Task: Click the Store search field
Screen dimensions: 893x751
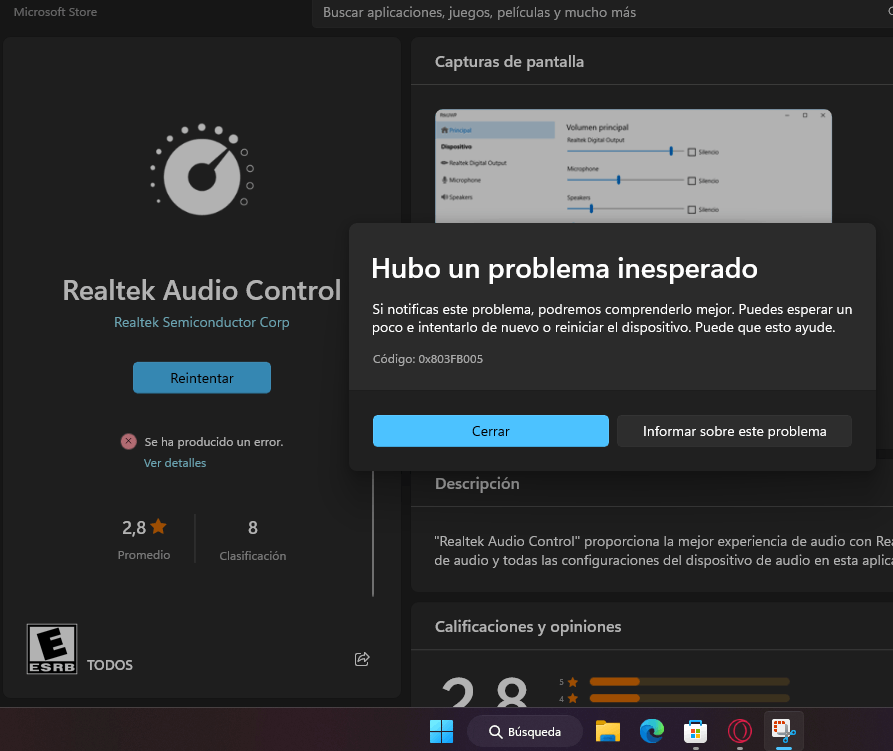Action: 600,14
